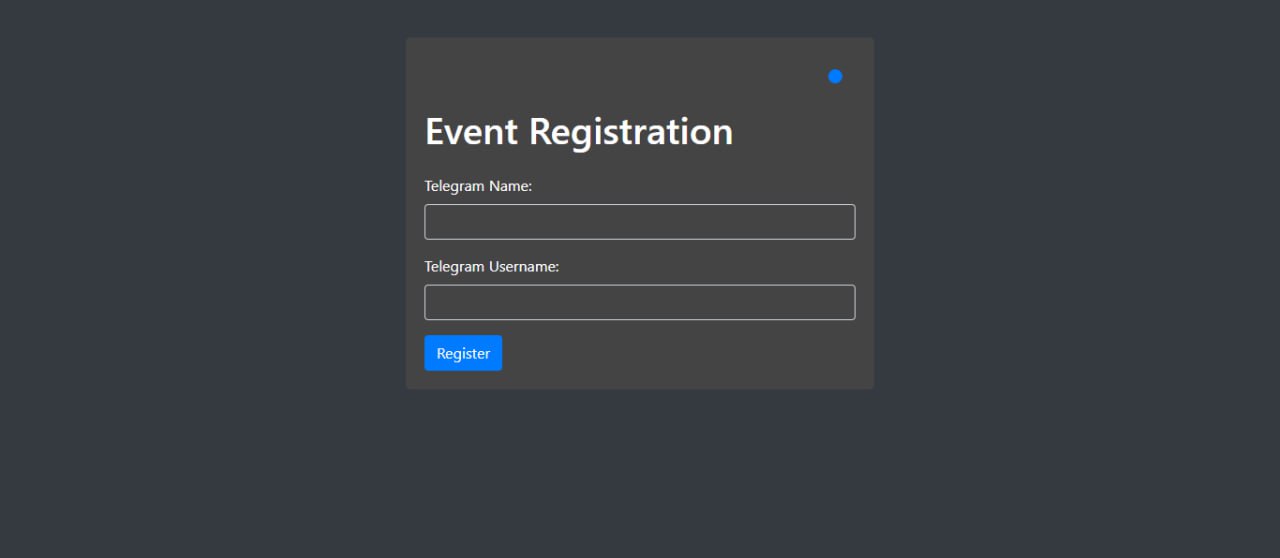Click the word "Name:" in the first label
The image size is (1280, 558).
click(510, 186)
